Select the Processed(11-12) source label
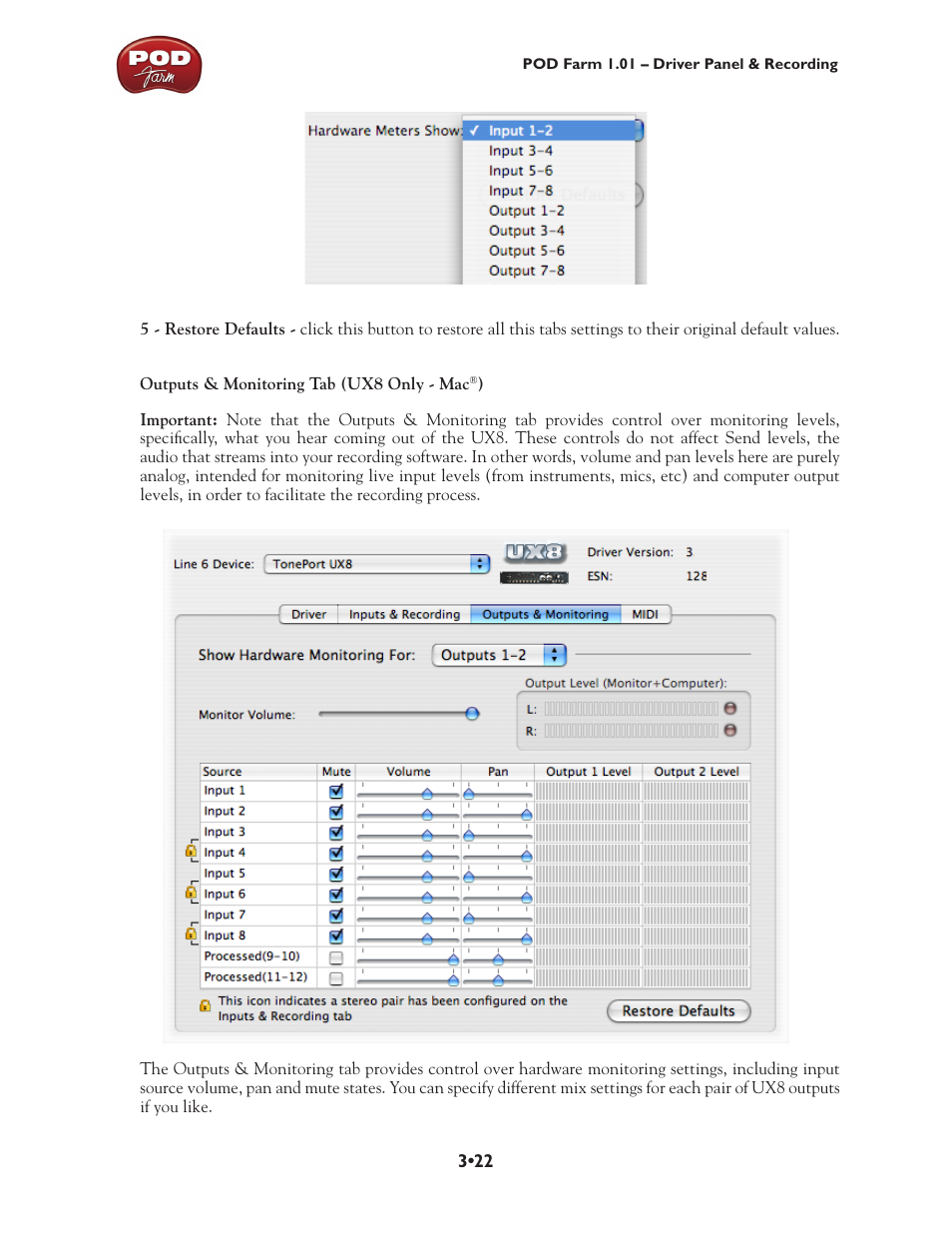The width and height of the screenshot is (952, 1233). pyautogui.click(x=255, y=976)
